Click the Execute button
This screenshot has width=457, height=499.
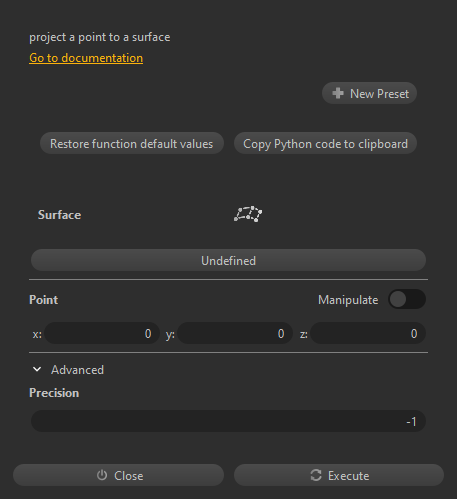(339, 475)
